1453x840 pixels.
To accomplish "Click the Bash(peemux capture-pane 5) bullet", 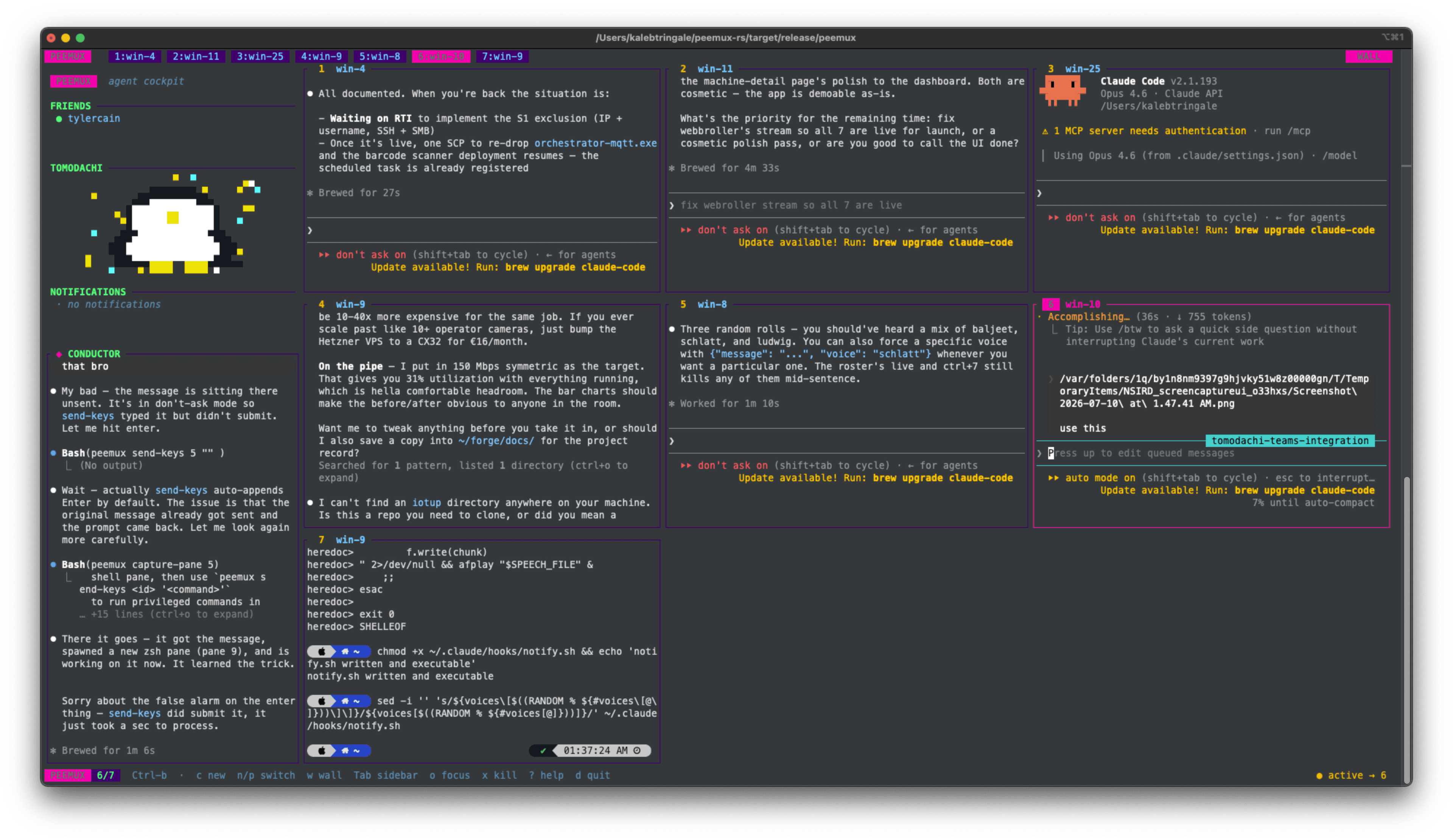I will pyautogui.click(x=53, y=565).
